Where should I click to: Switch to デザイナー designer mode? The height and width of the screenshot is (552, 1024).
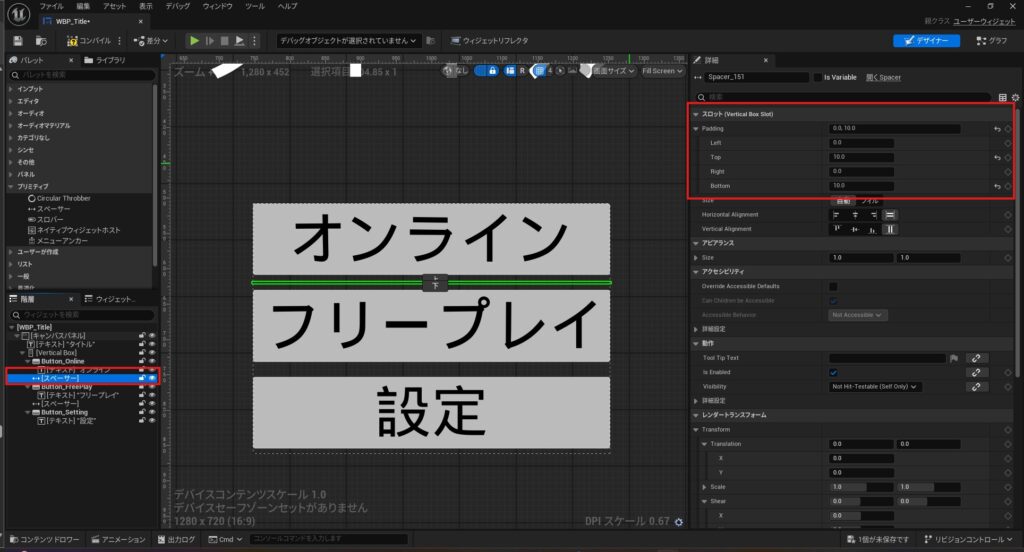coord(926,41)
